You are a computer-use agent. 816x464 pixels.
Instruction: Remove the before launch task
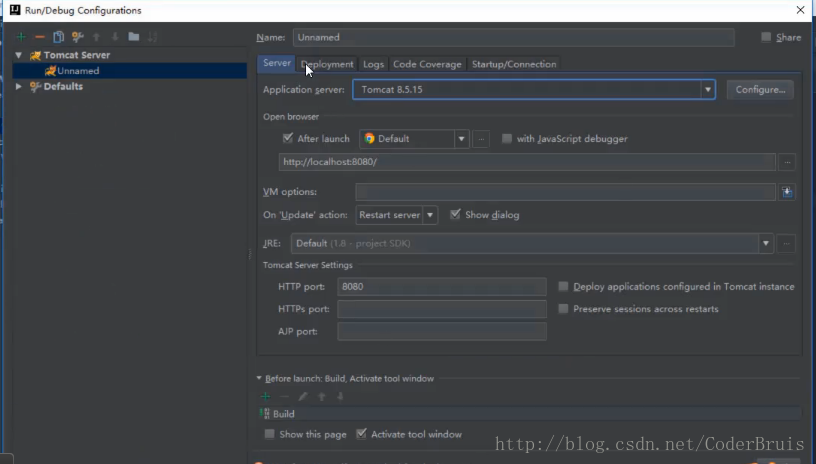[x=284, y=396]
